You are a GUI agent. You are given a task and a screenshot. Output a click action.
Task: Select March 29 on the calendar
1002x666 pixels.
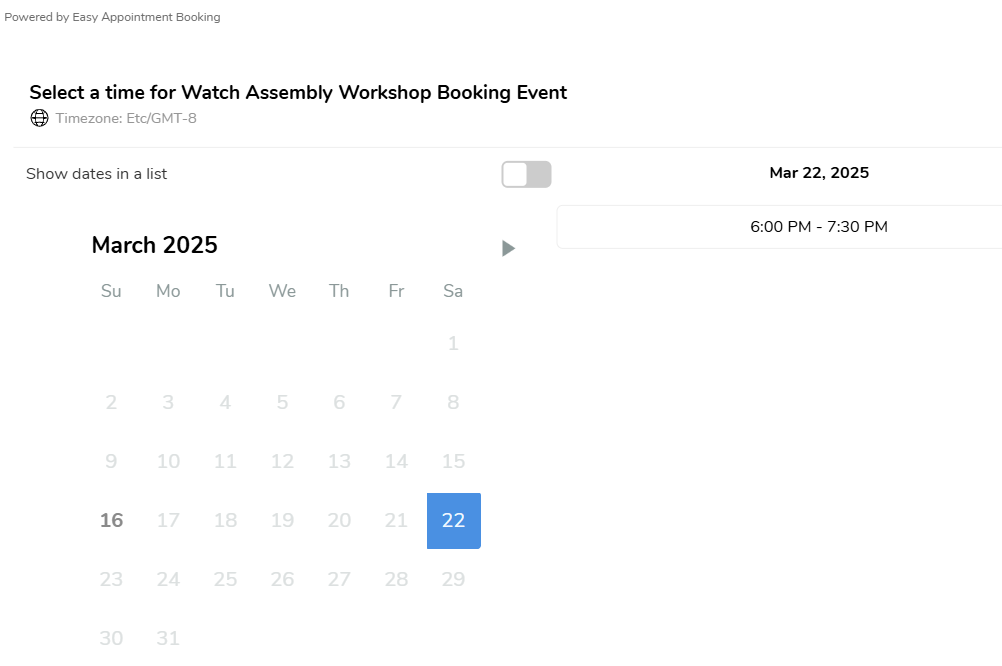click(x=454, y=579)
